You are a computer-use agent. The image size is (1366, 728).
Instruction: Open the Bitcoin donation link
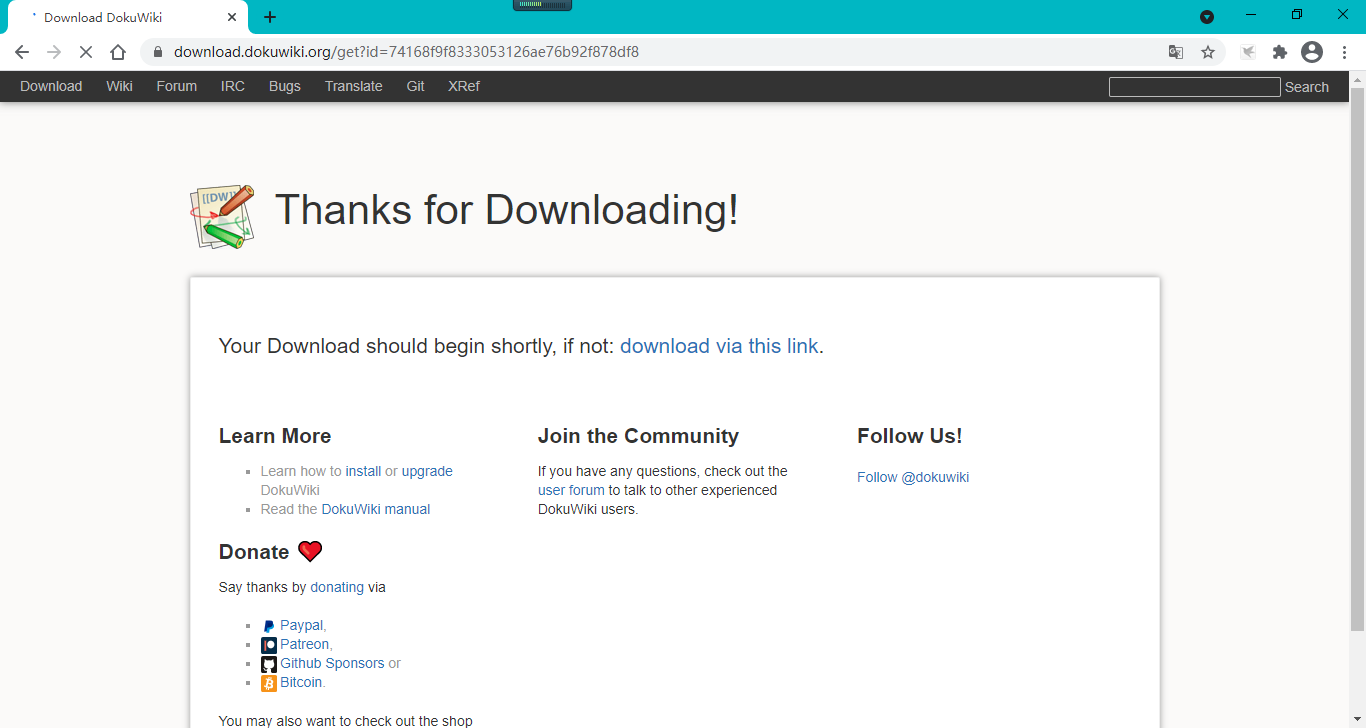[x=301, y=682]
